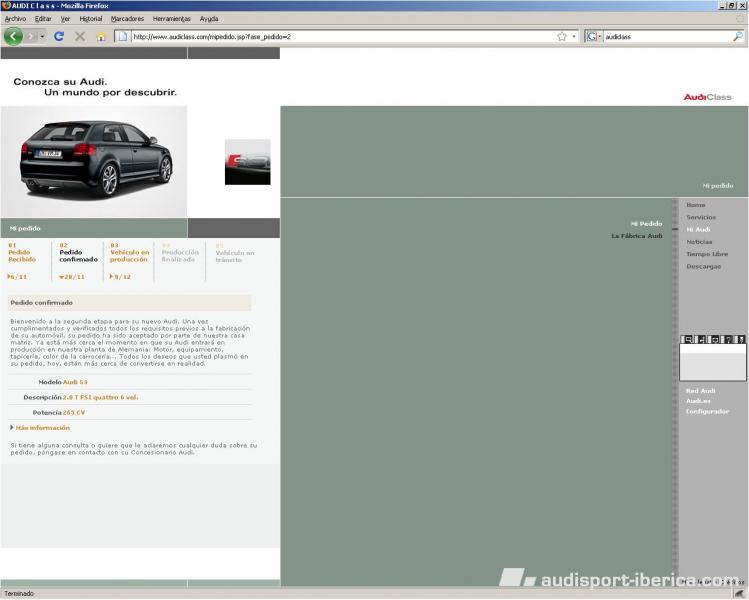This screenshot has height=600, width=749.
Task: Click into the URL address field
Action: click(x=342, y=36)
